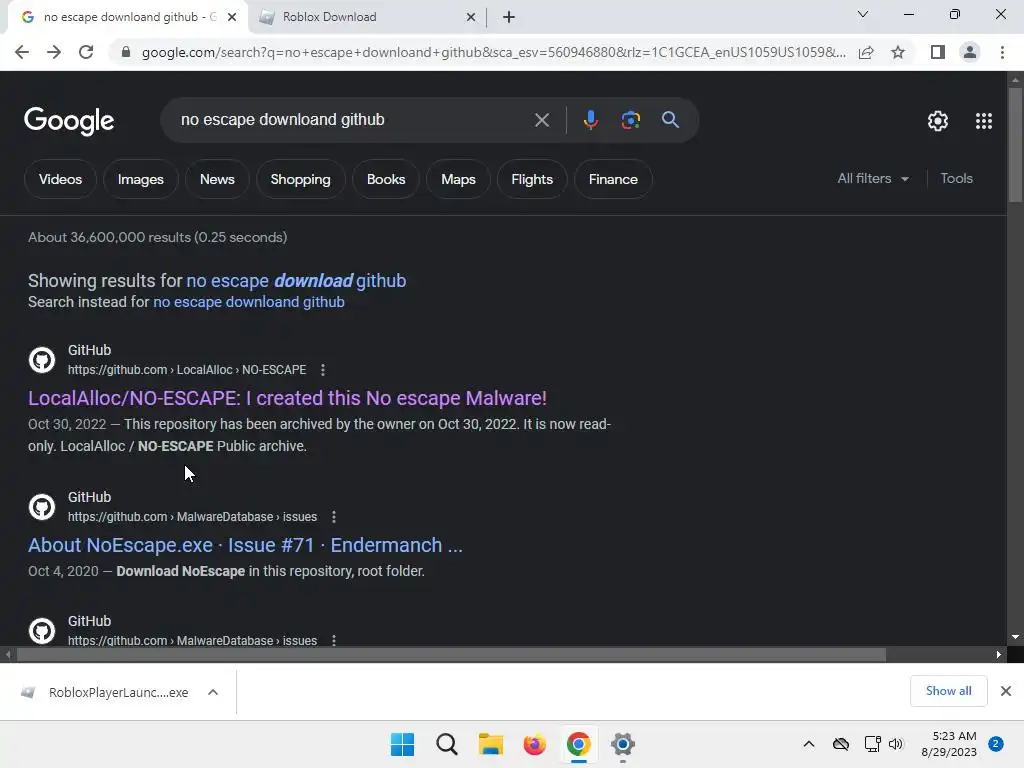Click the scroll right arrow of horizontal scrollbar
Image resolution: width=1024 pixels, height=768 pixels.
point(999,654)
